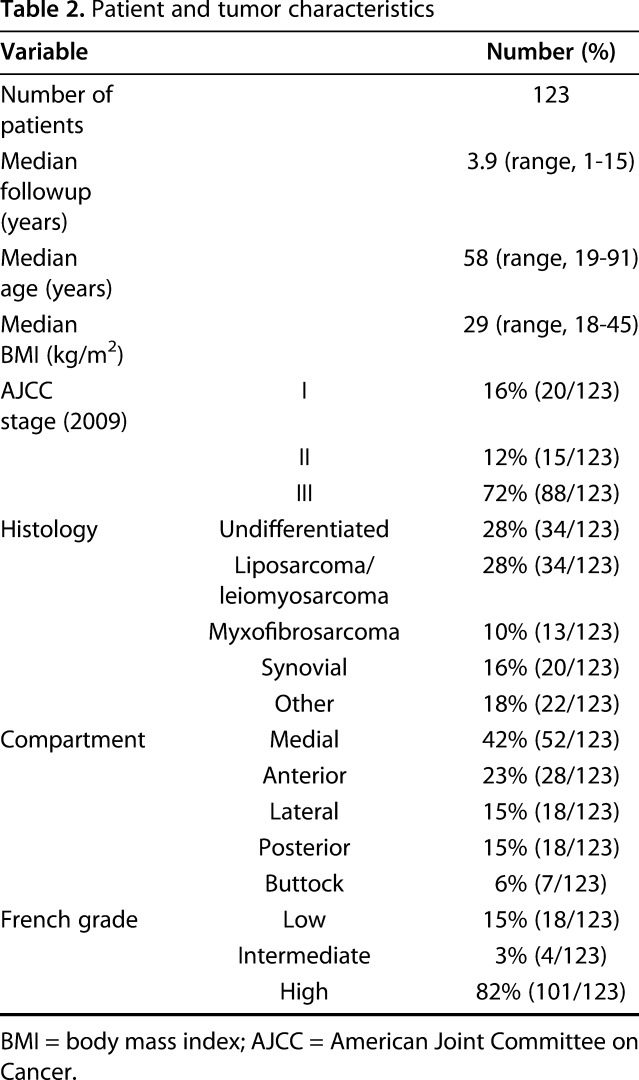Screen dimensions: 639x1080
Task: Click the Synovial histology cell
Action: tap(304, 668)
